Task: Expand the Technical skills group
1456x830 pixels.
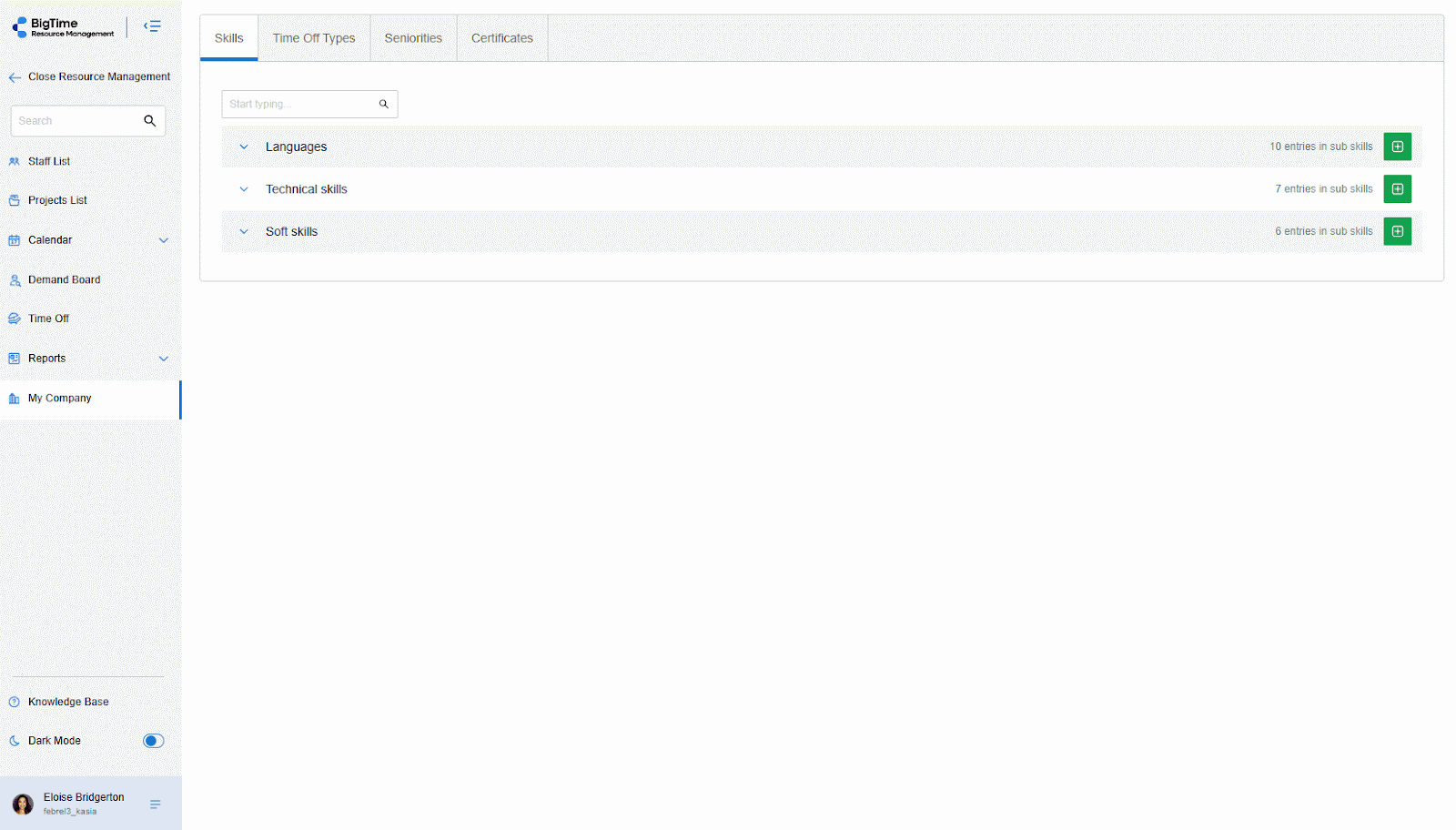Action: 244,189
